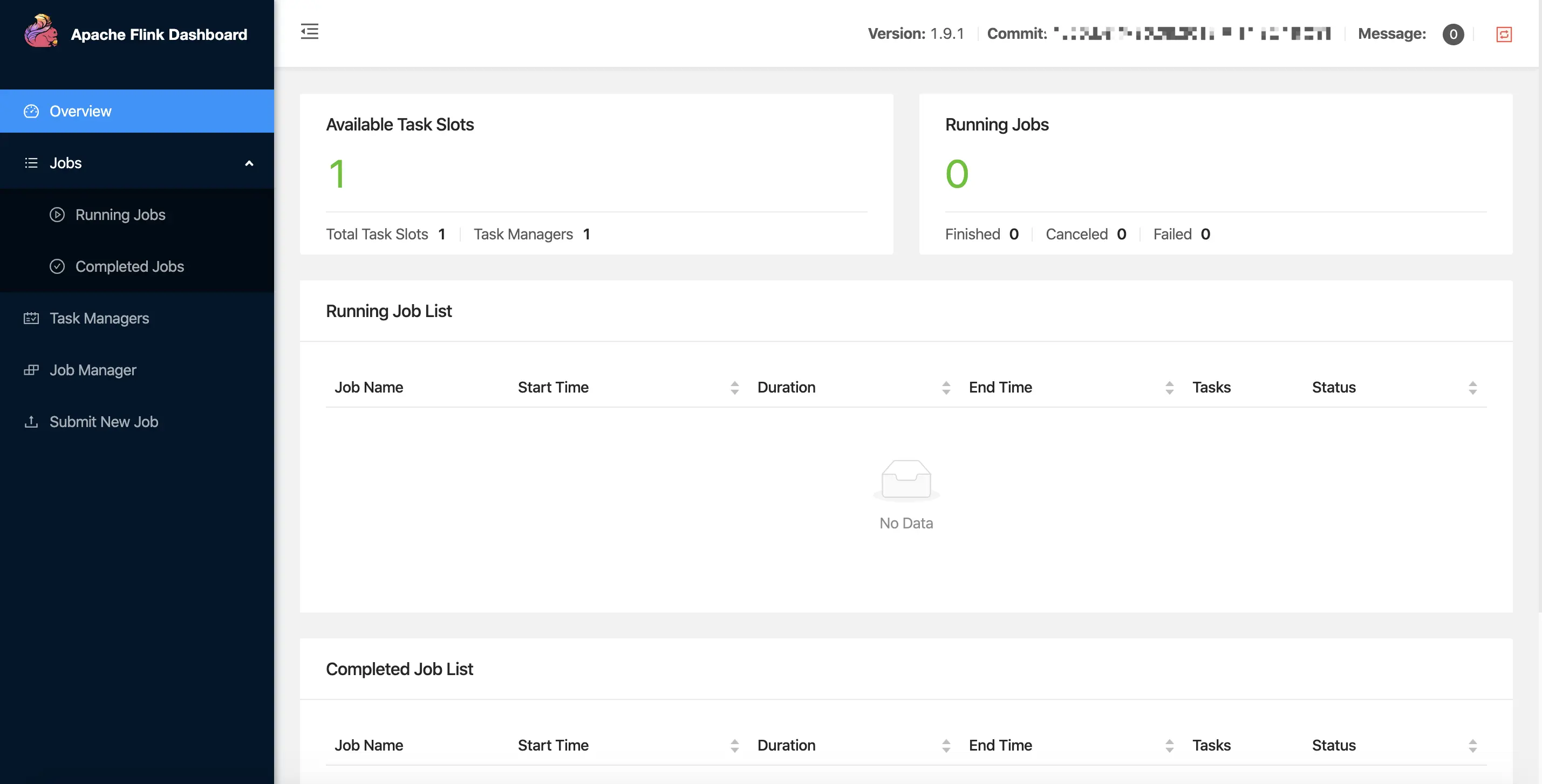1542x784 pixels.
Task: Click the Message counter badge
Action: click(1454, 34)
